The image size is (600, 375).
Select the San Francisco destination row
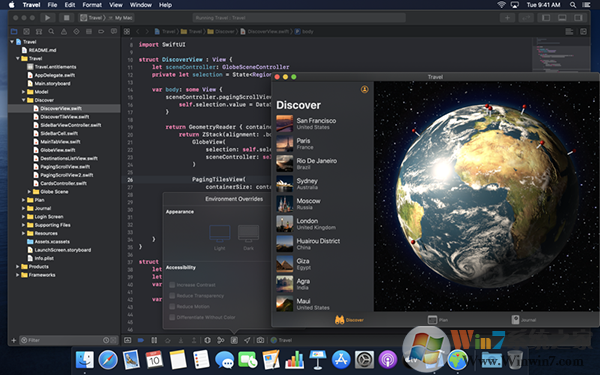point(322,124)
